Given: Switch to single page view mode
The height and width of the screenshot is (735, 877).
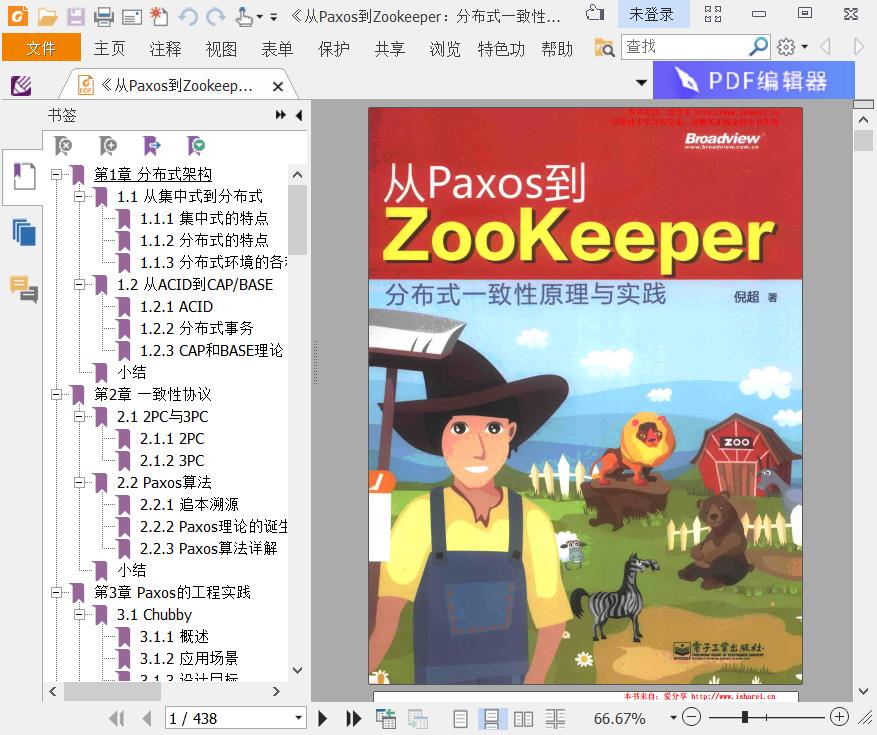Looking at the screenshot, I should pos(460,718).
